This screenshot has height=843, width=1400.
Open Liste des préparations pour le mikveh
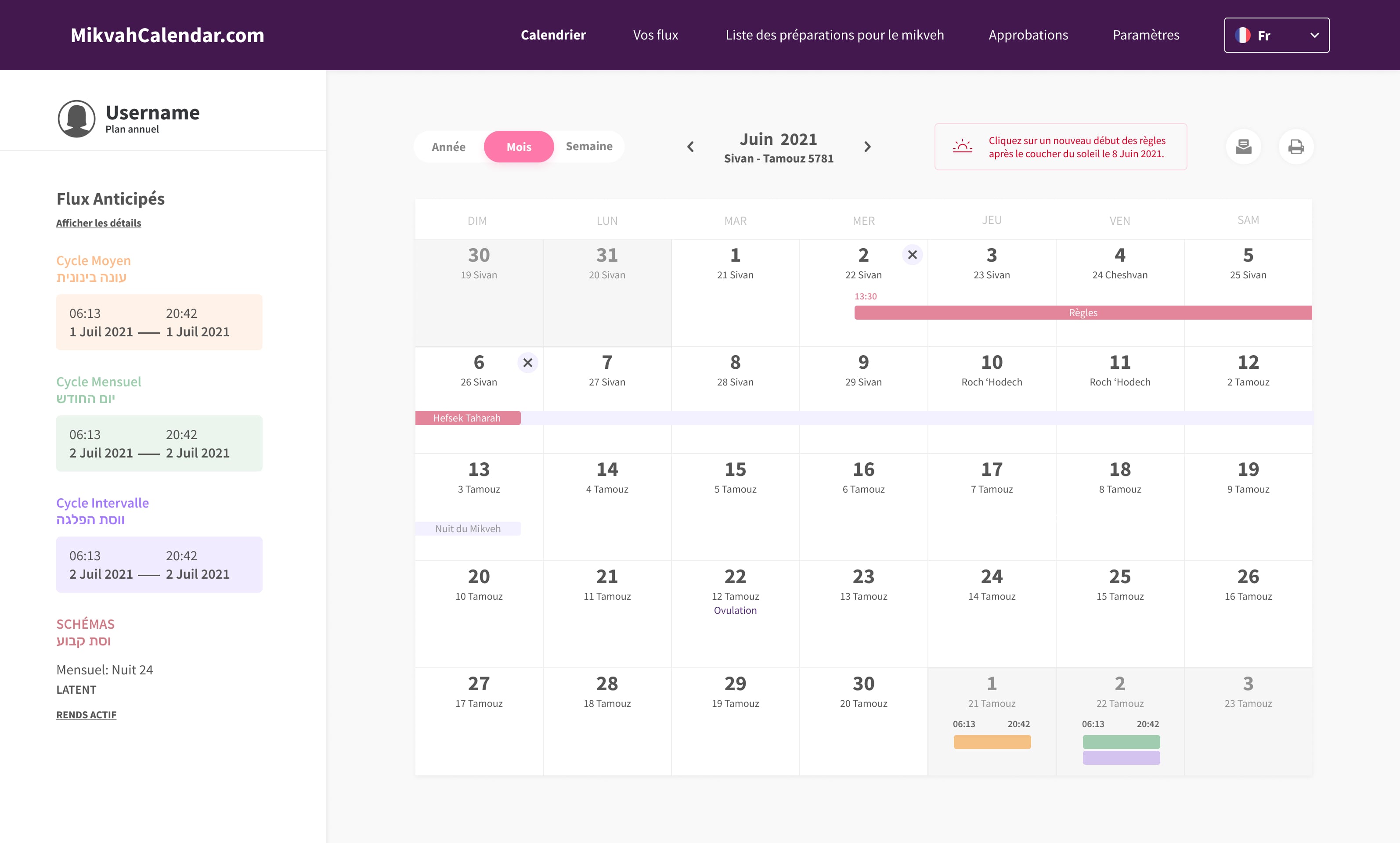pos(834,35)
